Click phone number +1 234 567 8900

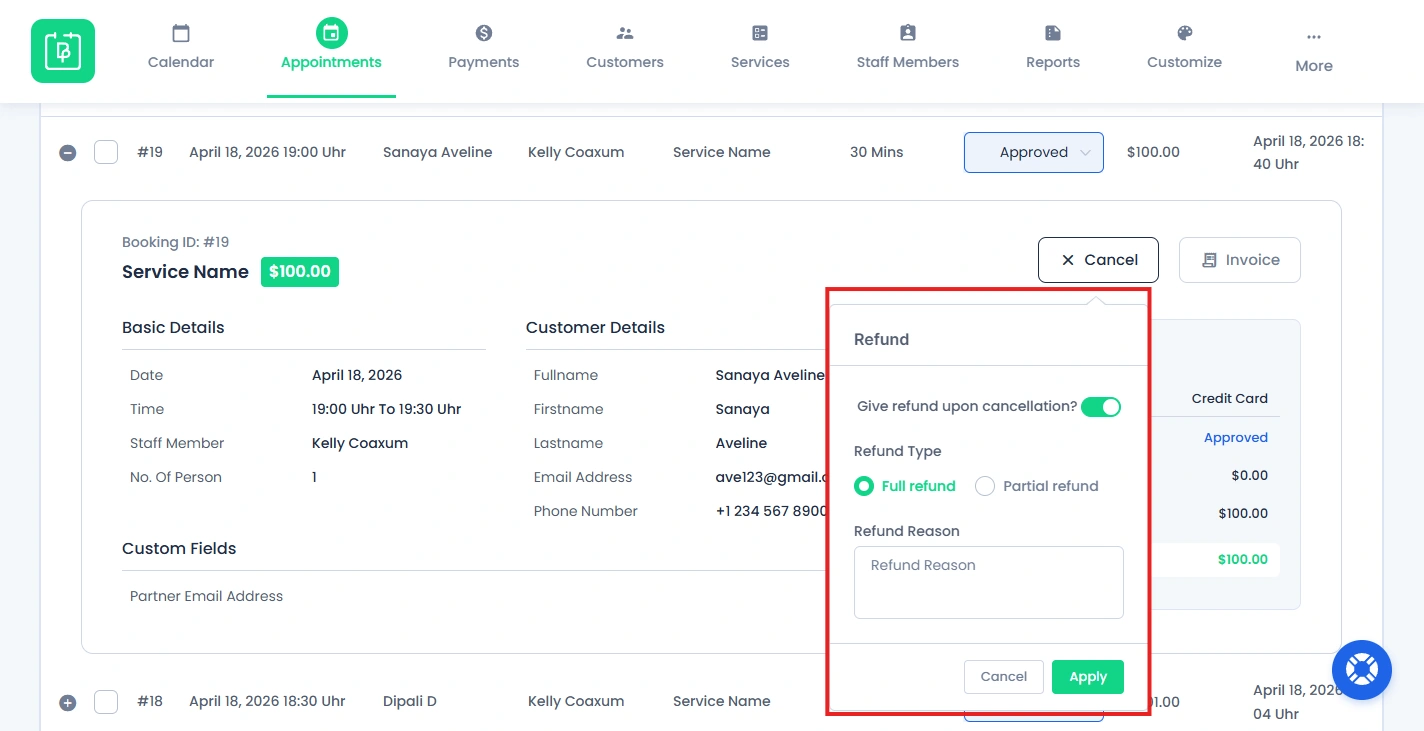point(772,511)
